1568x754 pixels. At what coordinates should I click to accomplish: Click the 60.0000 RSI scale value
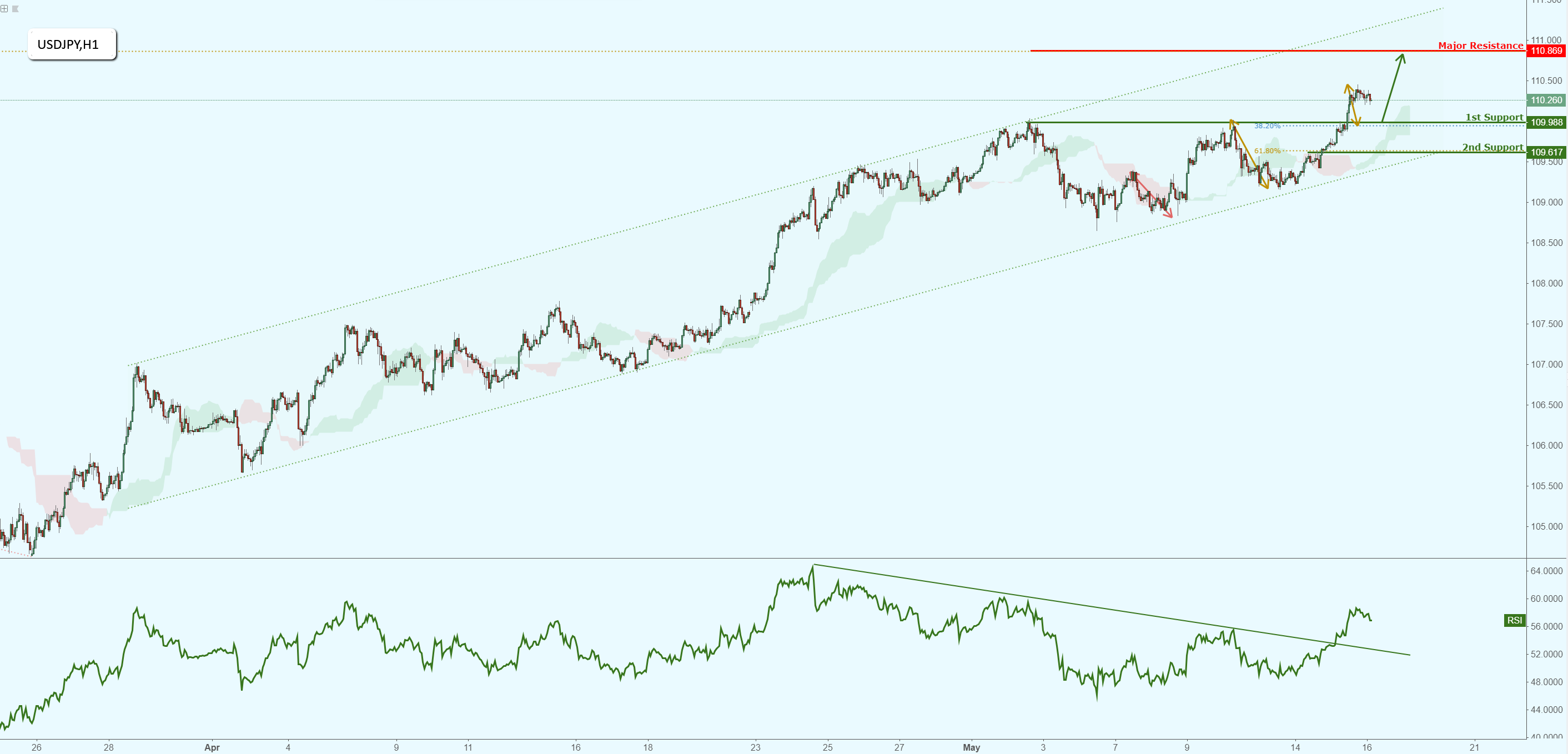click(x=1547, y=599)
